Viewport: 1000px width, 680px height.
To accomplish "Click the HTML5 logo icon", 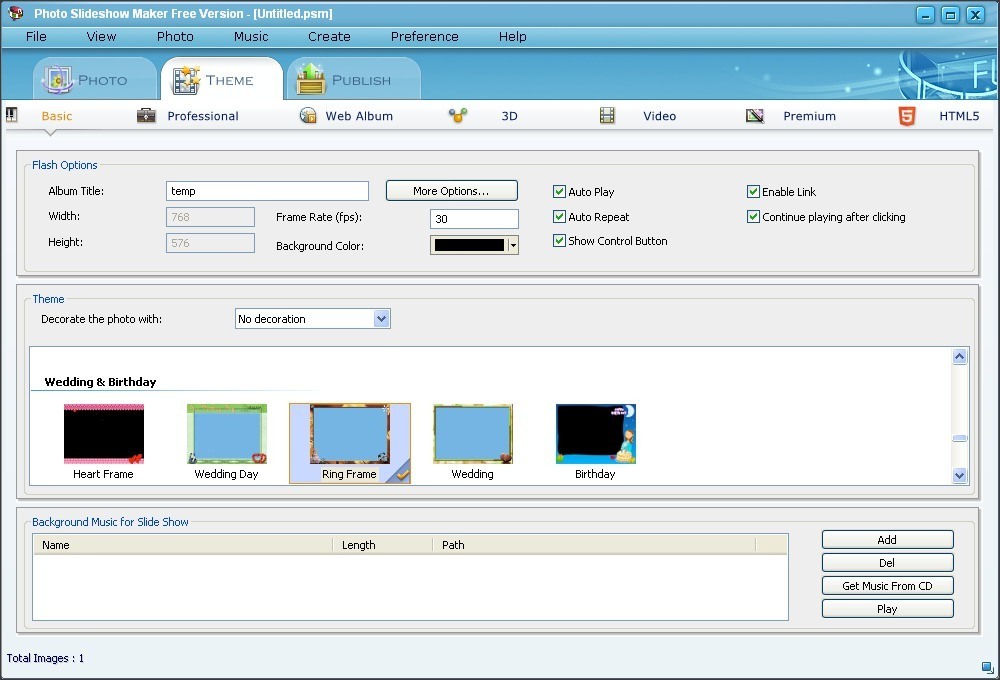I will 905,116.
